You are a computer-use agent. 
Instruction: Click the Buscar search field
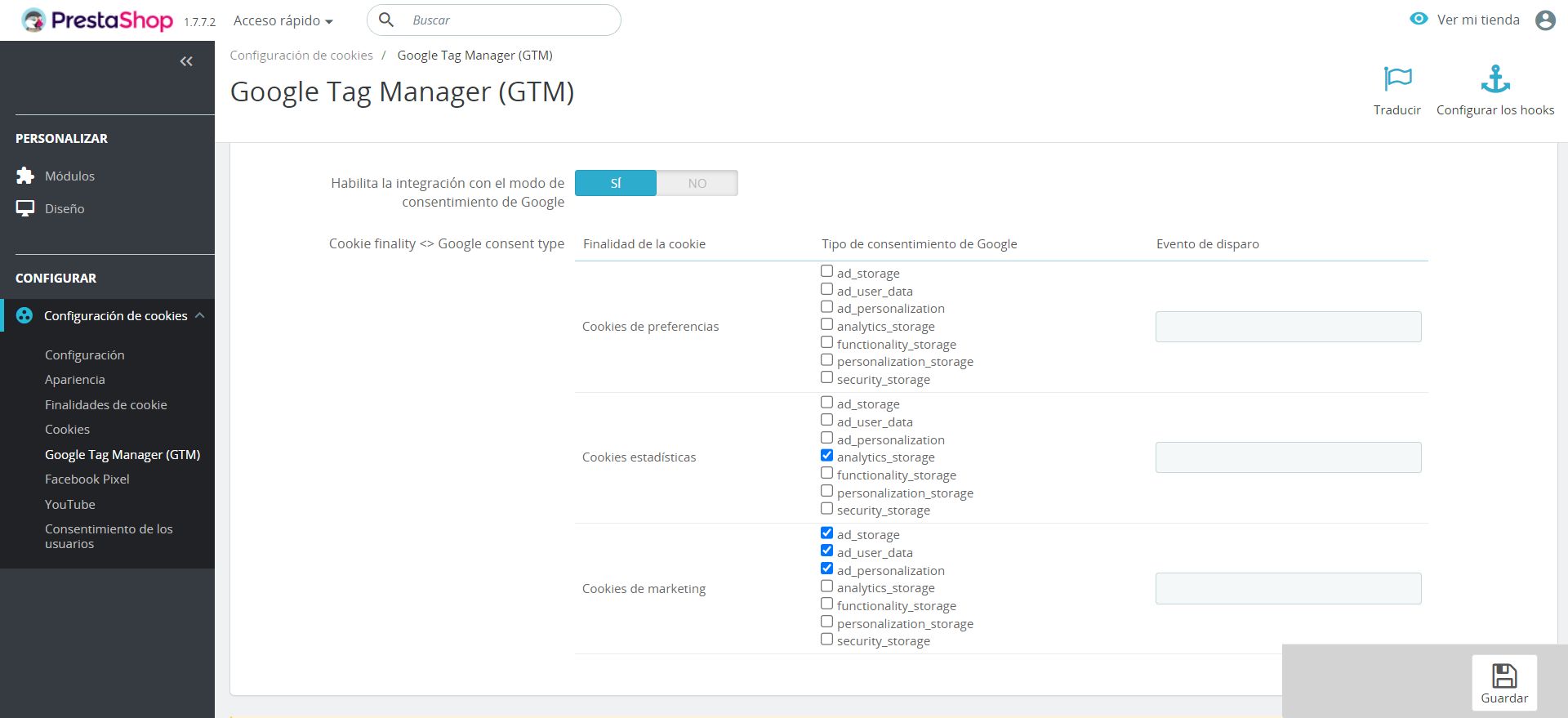click(494, 20)
